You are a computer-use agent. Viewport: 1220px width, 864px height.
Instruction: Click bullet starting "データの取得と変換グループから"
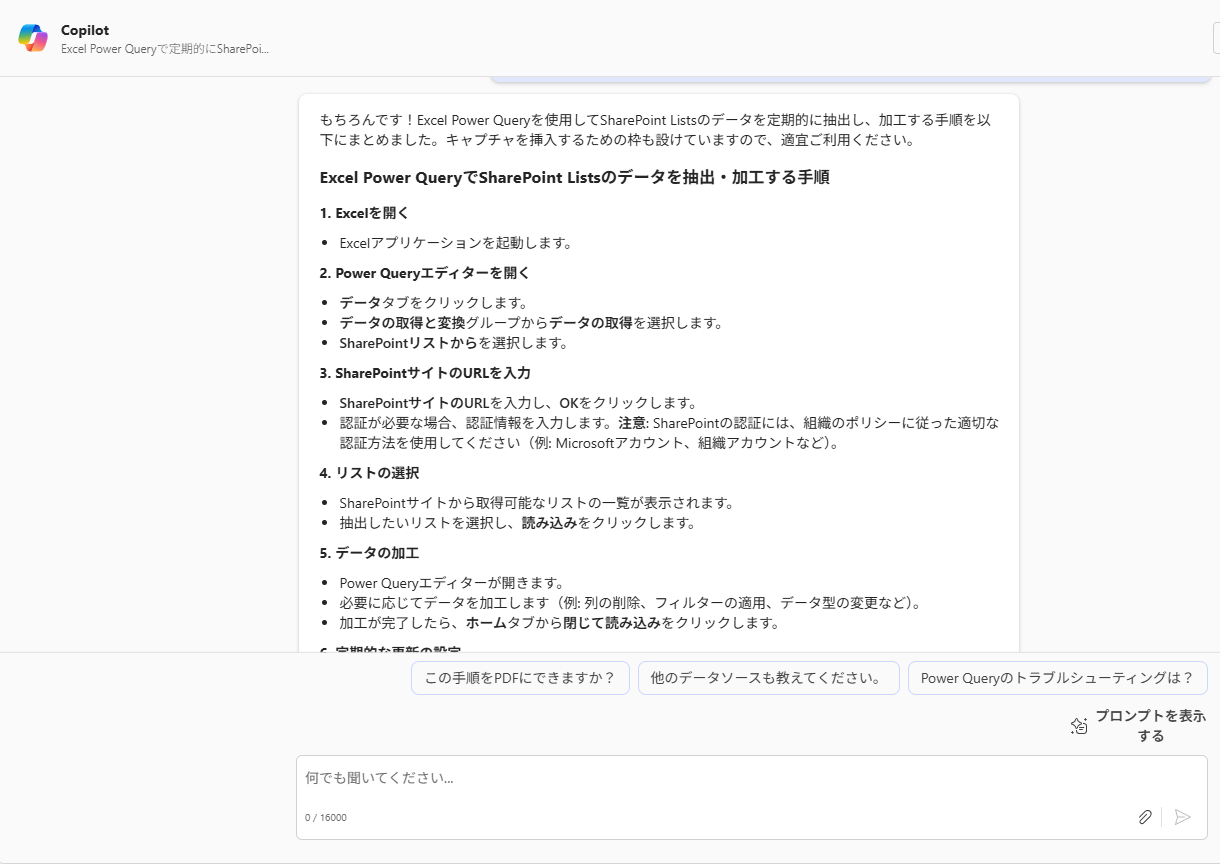click(x=531, y=323)
